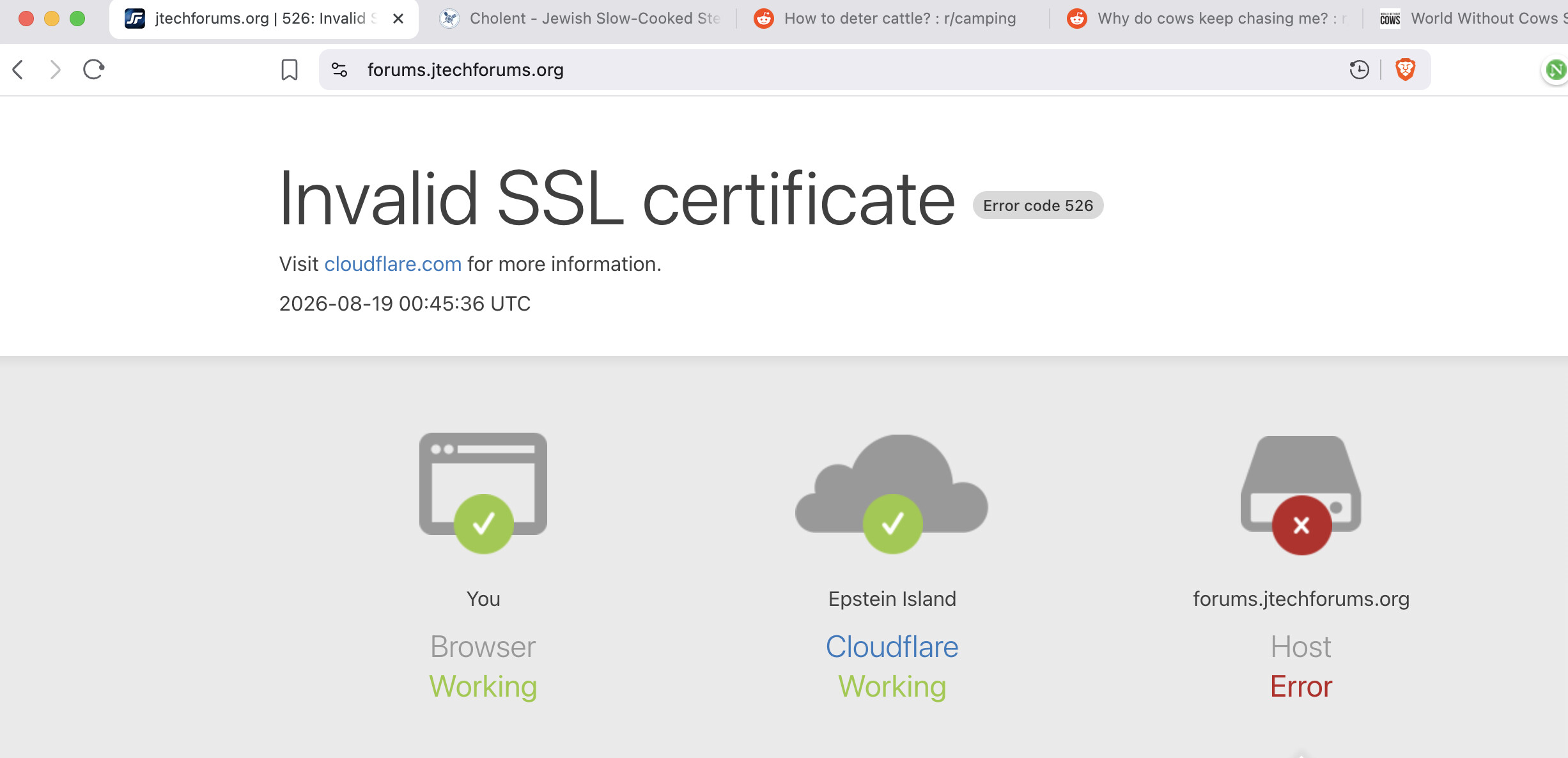Viewport: 1568px width, 758px height.
Task: Click the browser back arrow
Action: click(19, 69)
